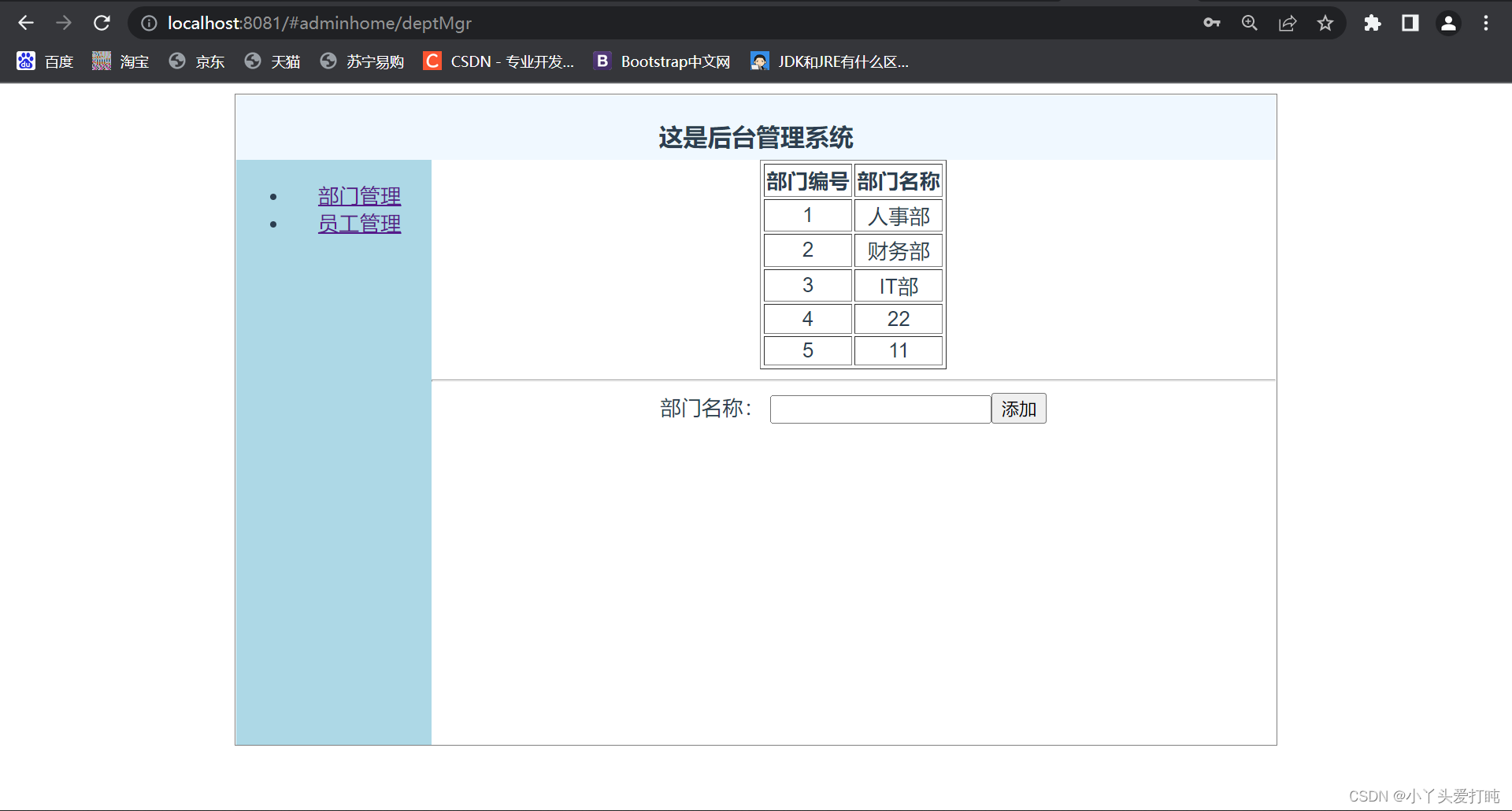Click the 部门名称 column header

click(x=899, y=181)
